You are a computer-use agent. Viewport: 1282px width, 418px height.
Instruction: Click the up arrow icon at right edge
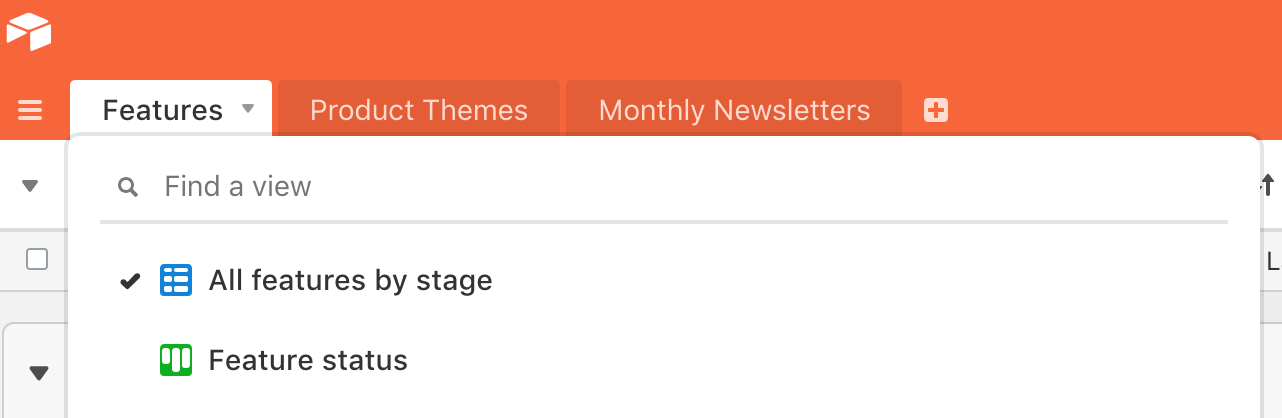(1268, 185)
